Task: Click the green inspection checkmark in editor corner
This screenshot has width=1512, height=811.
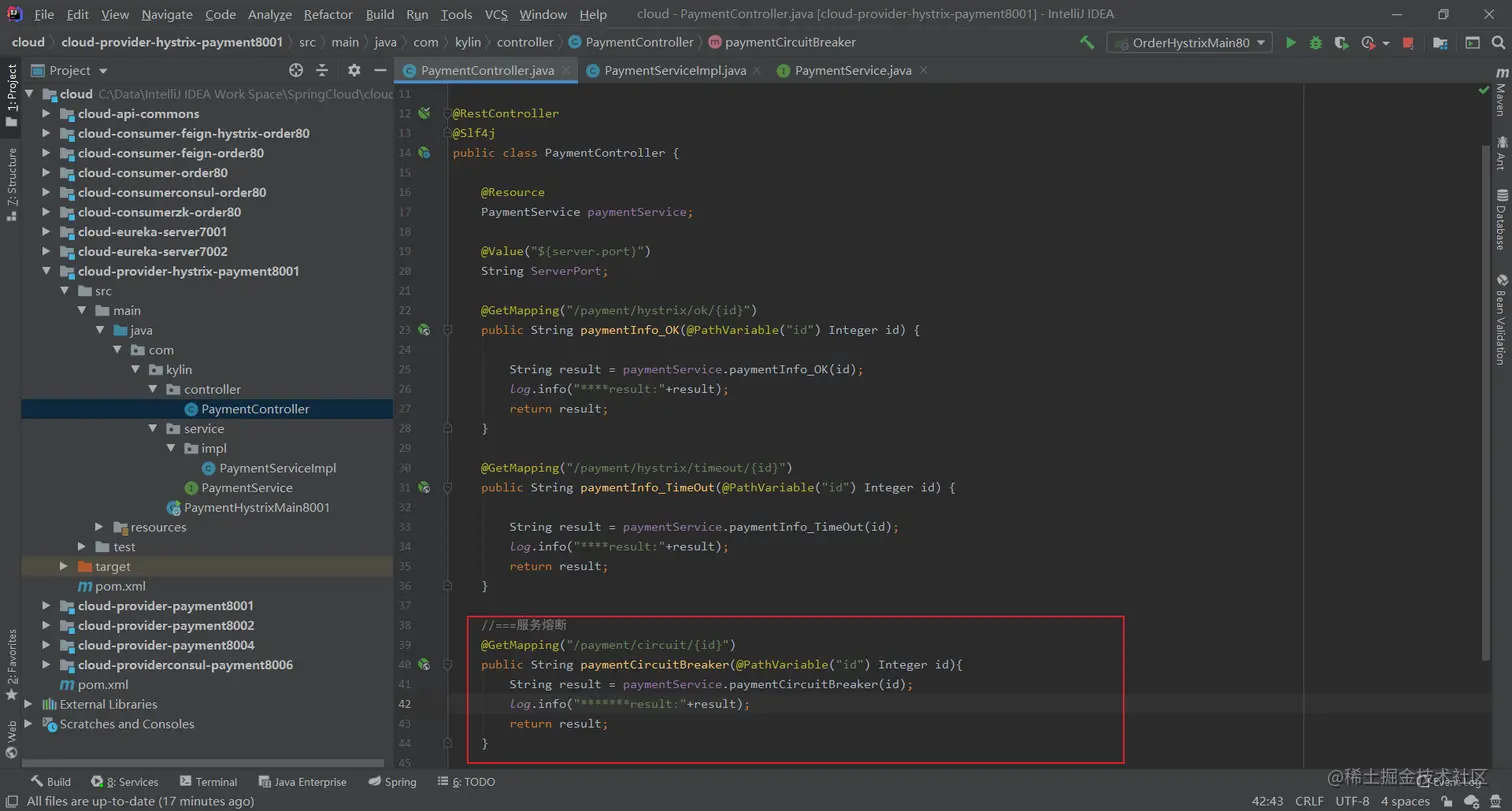Action: [x=1484, y=91]
